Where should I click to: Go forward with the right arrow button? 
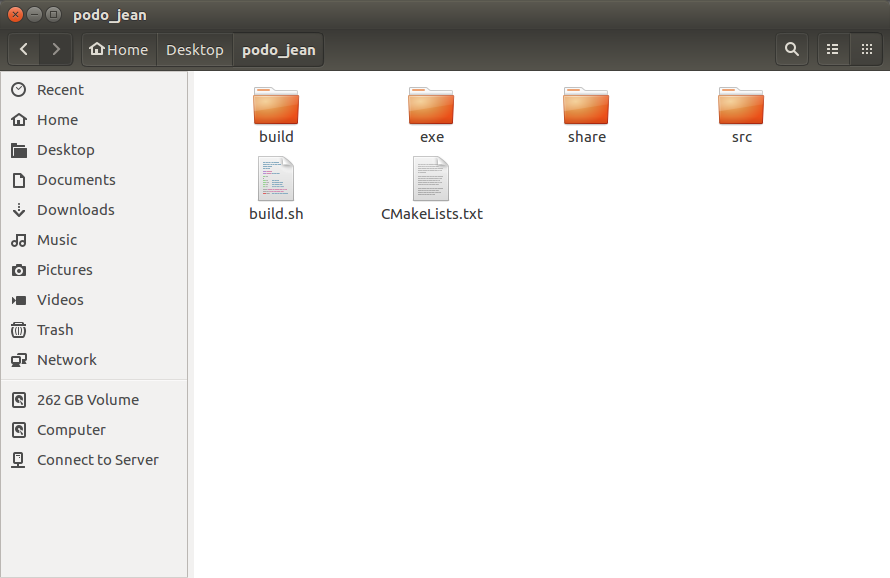tap(56, 50)
